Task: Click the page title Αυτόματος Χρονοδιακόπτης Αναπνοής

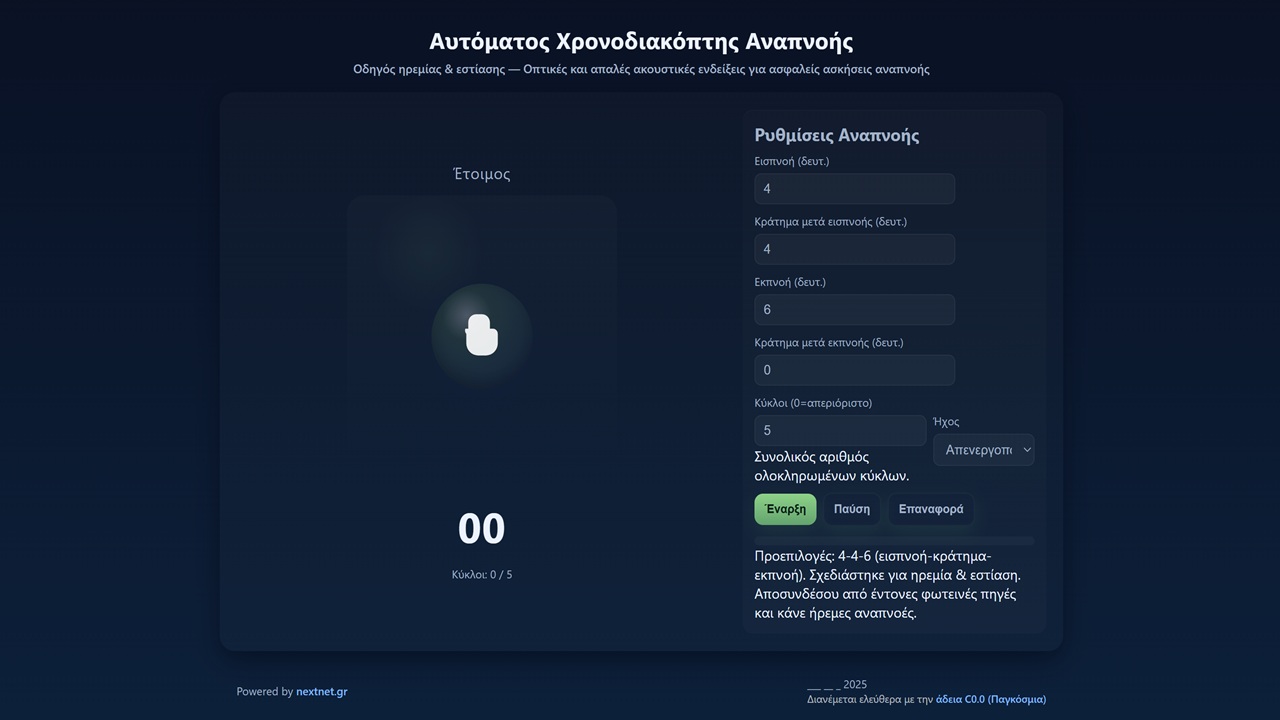Action: 640,41
